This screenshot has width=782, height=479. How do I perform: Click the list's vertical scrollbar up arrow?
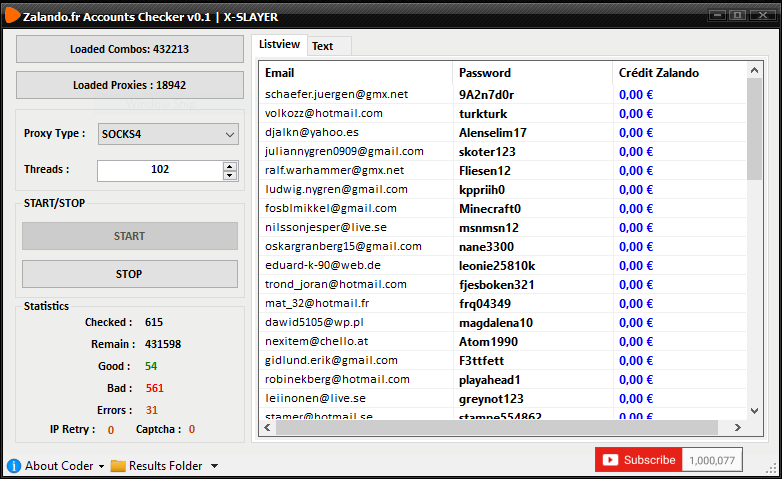[755, 70]
